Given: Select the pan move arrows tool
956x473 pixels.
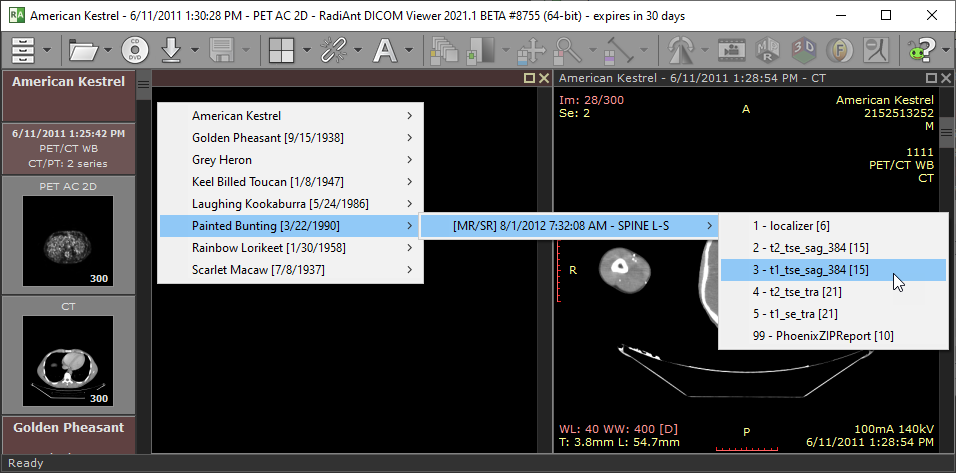Looking at the screenshot, I should [x=530, y=50].
